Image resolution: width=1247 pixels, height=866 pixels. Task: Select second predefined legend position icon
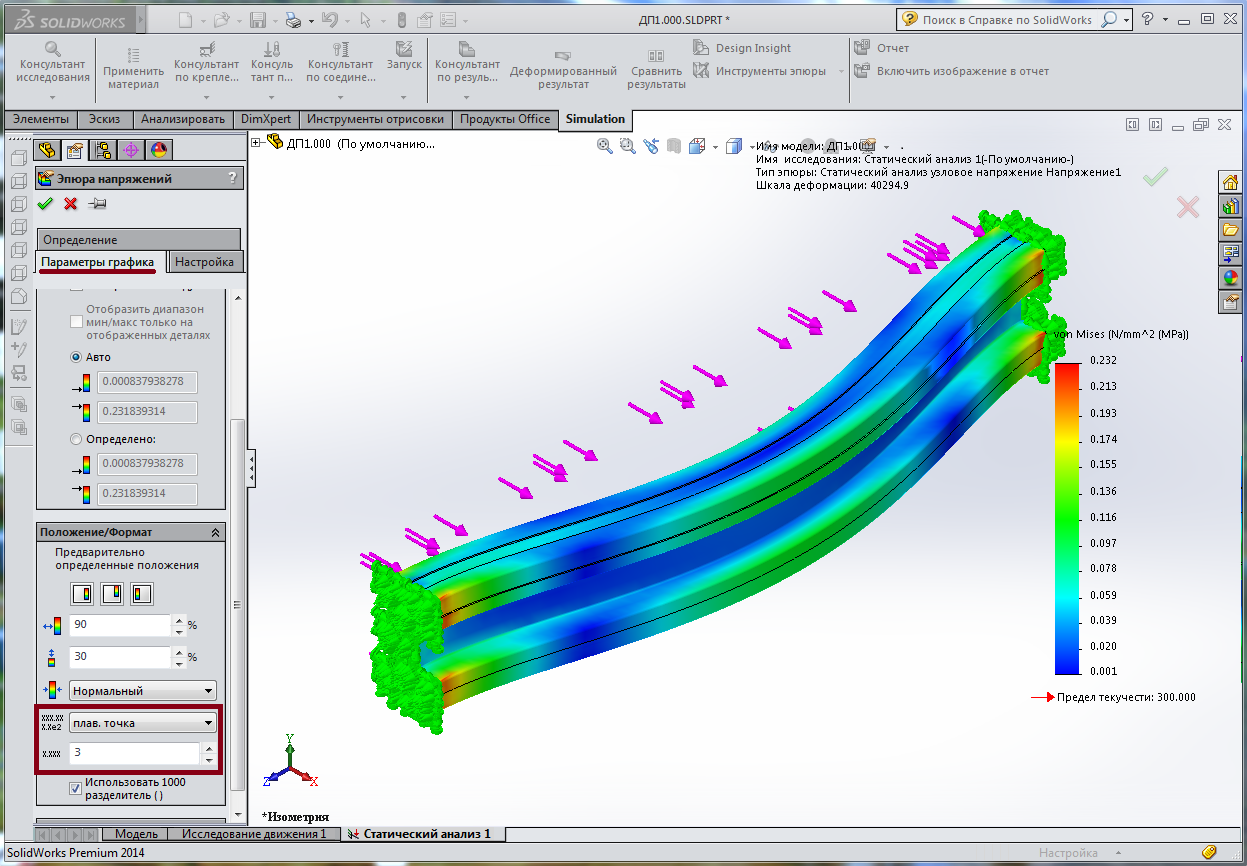tap(112, 593)
